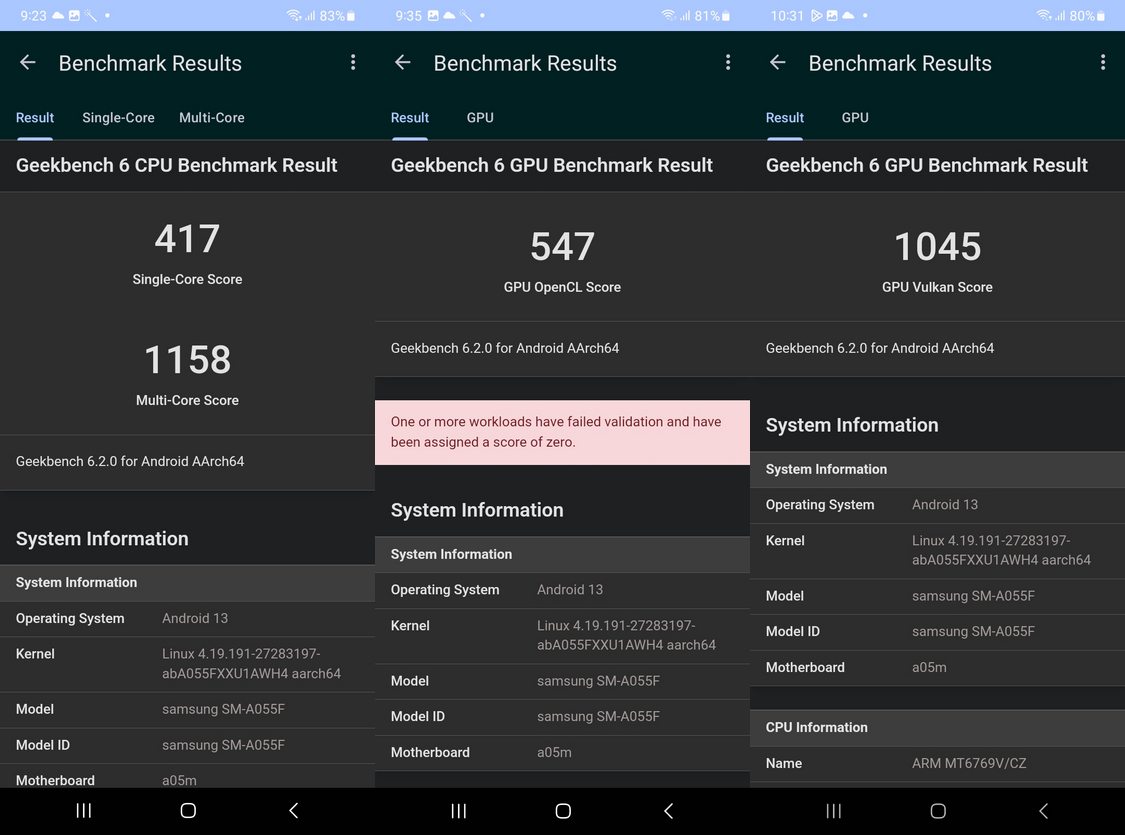Tap Motherboard a05m row on OpenCL screen
This screenshot has height=835, width=1125.
coord(562,753)
